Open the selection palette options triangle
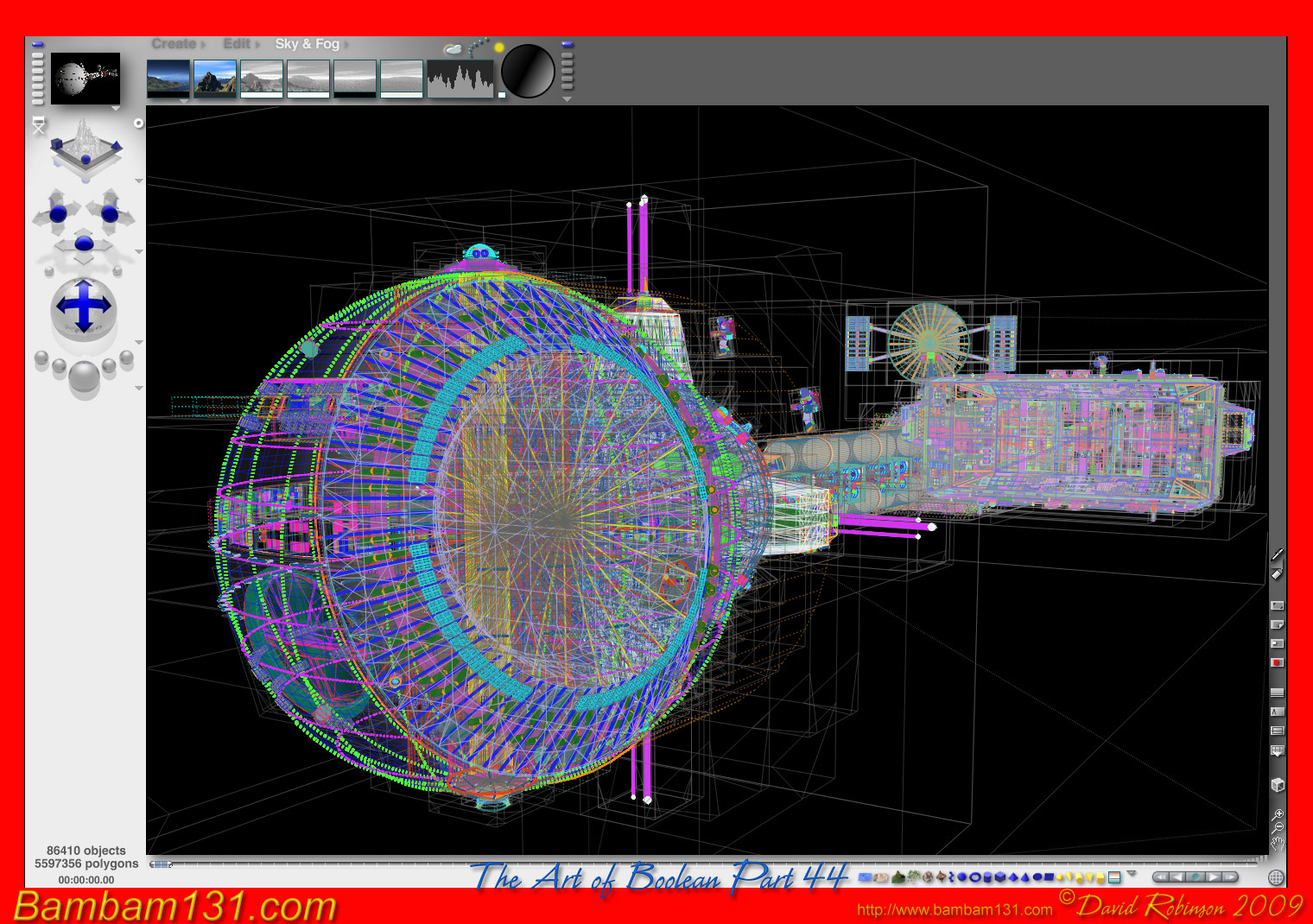 [1131, 873]
